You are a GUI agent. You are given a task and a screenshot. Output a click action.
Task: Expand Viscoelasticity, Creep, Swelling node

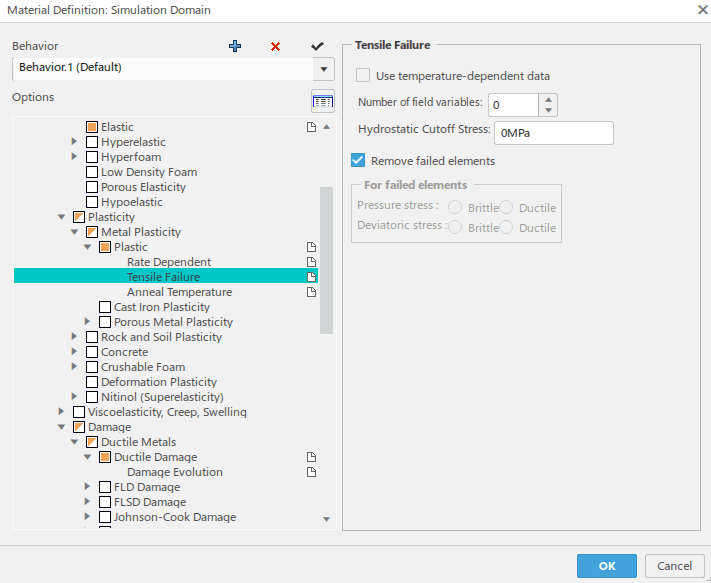(61, 411)
